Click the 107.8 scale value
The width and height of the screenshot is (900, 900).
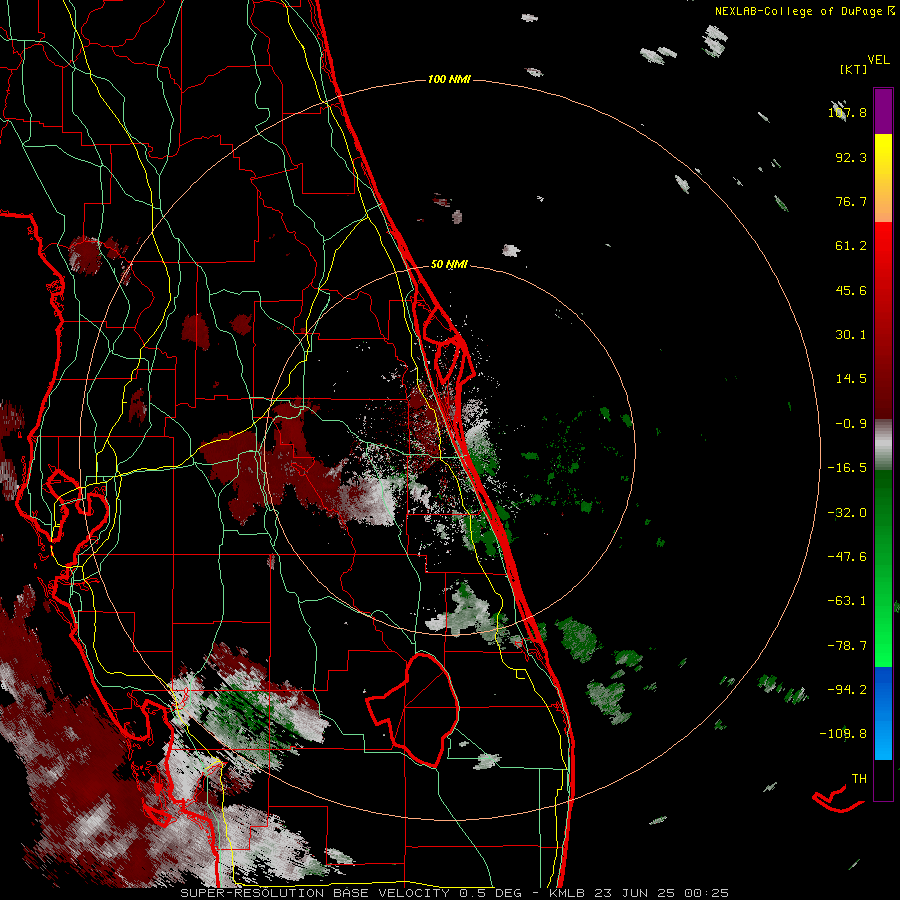coord(847,112)
